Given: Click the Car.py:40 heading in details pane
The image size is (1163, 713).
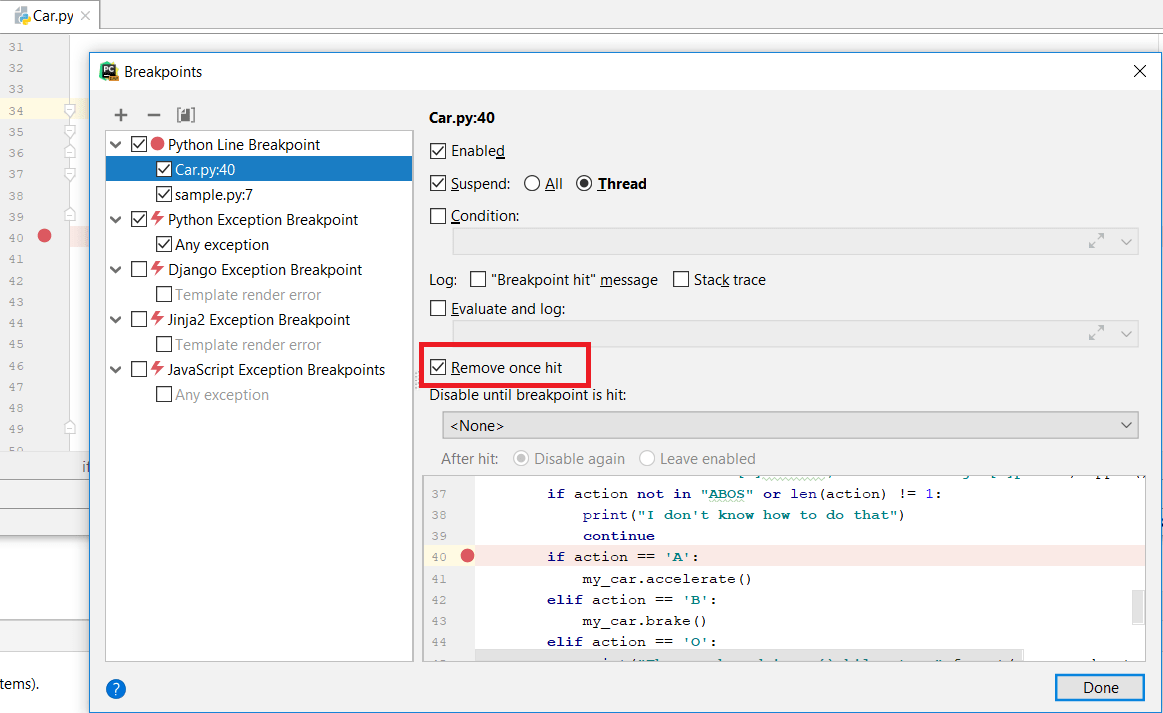Looking at the screenshot, I should tap(461, 117).
